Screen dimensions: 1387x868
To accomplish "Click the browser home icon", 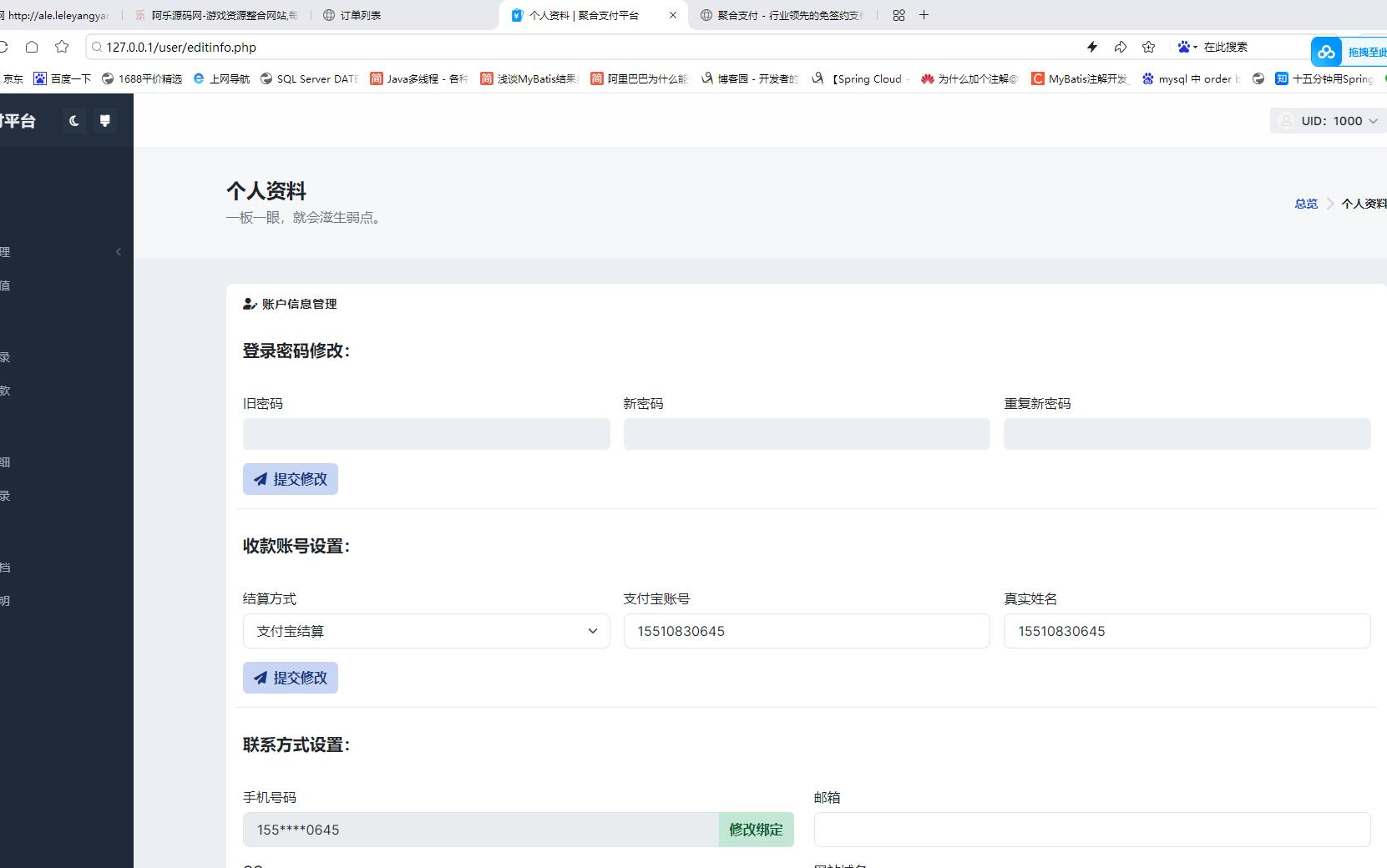I will pos(32,47).
